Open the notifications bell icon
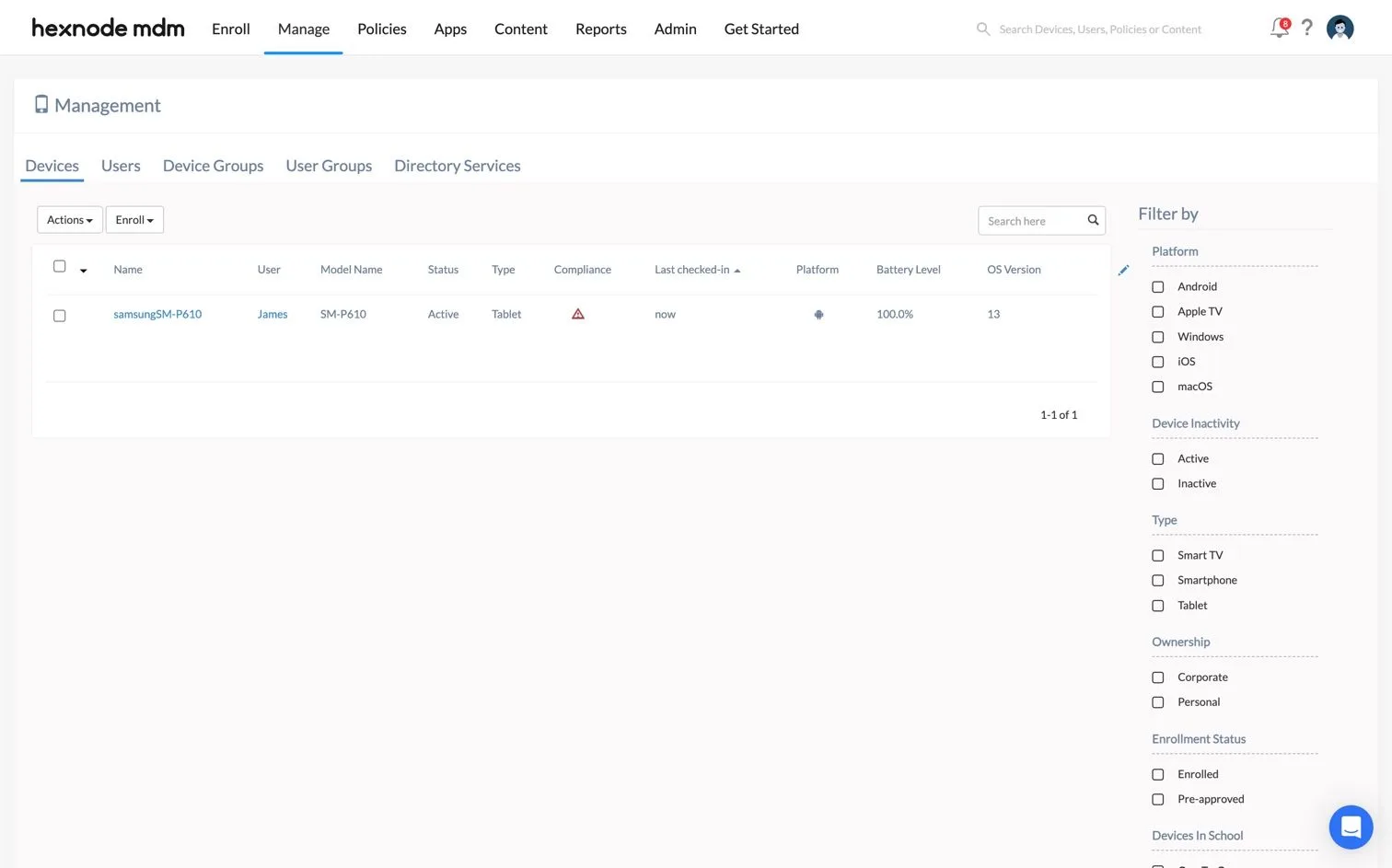 (1280, 29)
